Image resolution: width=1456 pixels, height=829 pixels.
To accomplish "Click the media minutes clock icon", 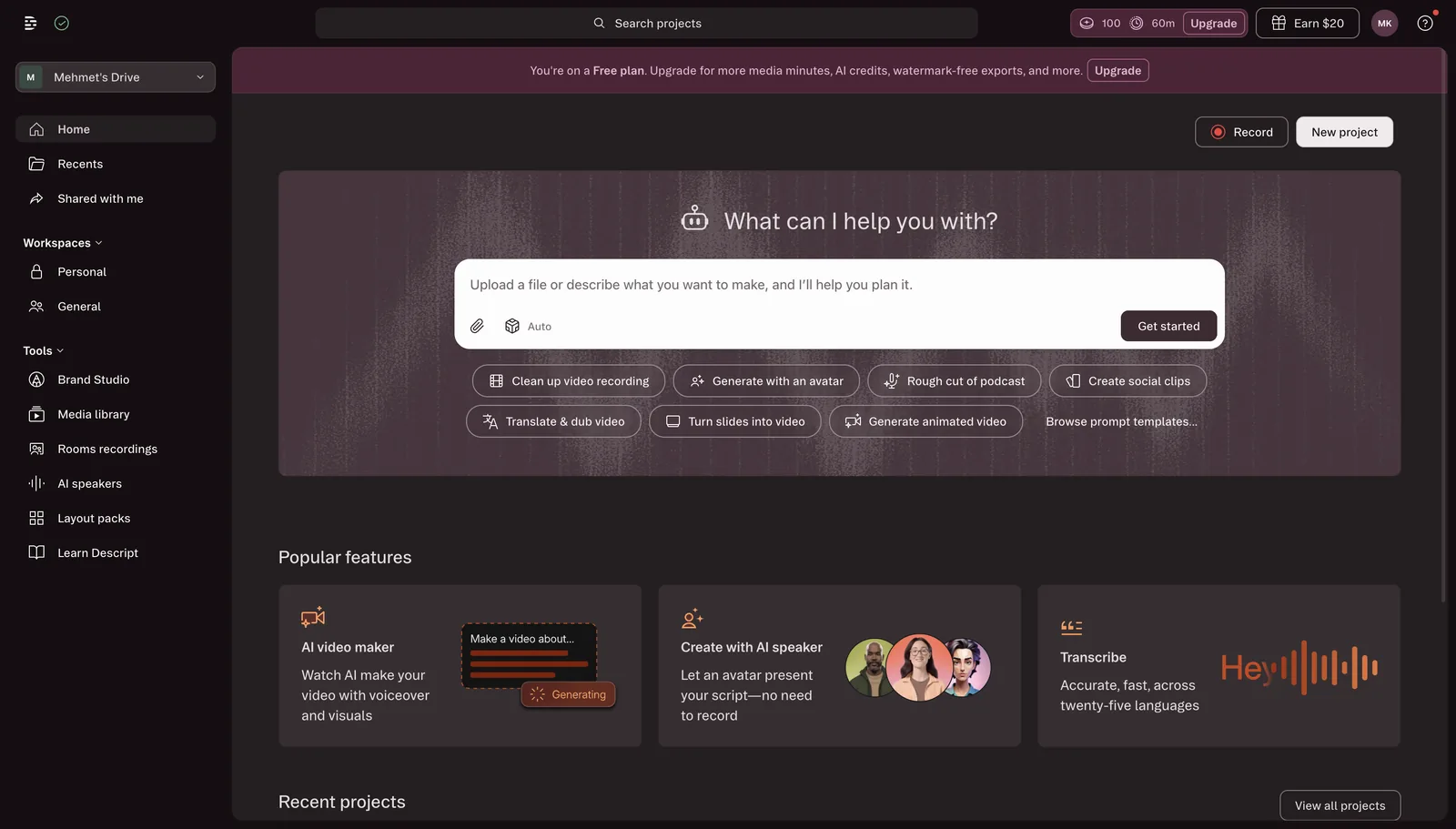I will (1137, 23).
